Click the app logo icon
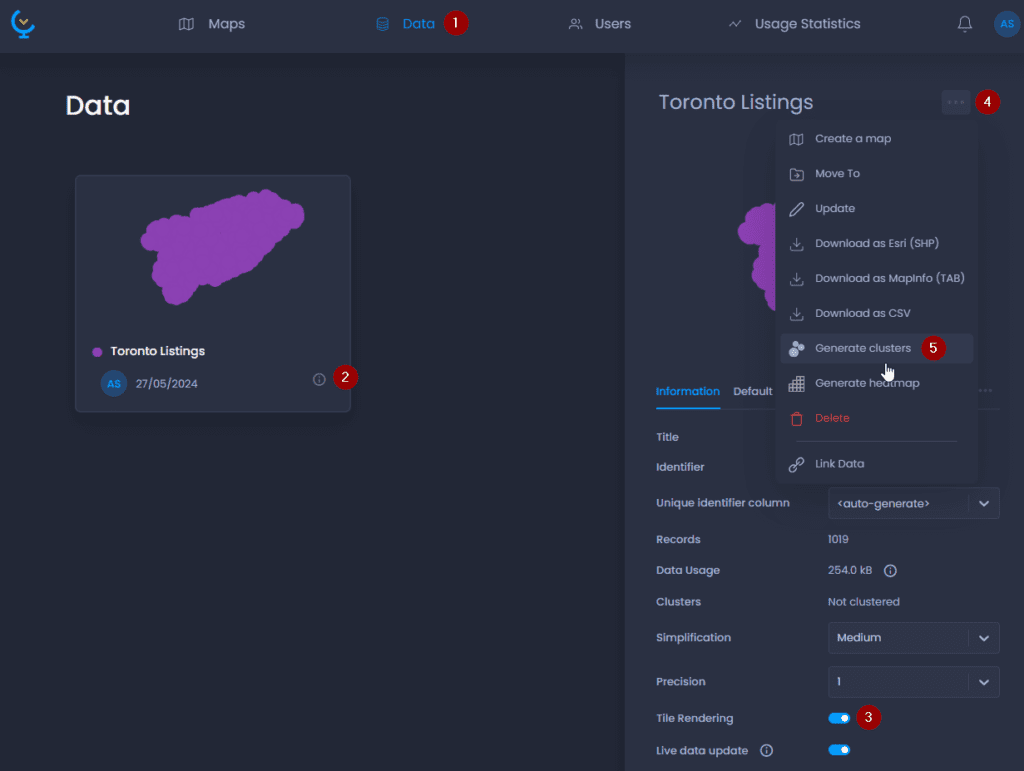Viewport: 1024px width, 771px height. (x=23, y=24)
